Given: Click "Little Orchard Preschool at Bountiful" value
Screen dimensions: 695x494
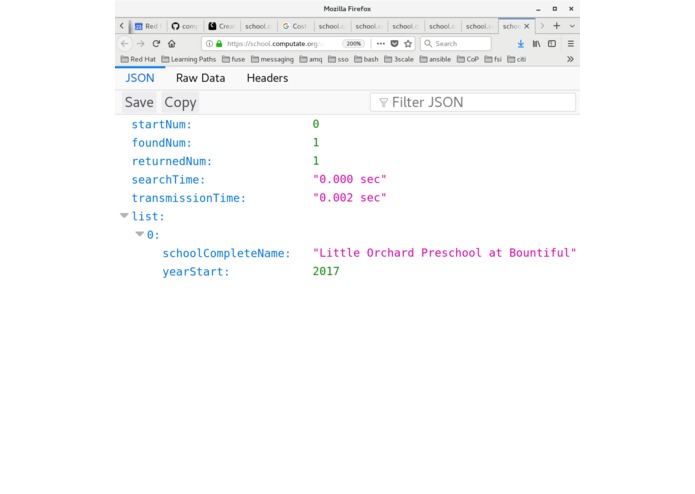Looking at the screenshot, I should click(444, 253).
